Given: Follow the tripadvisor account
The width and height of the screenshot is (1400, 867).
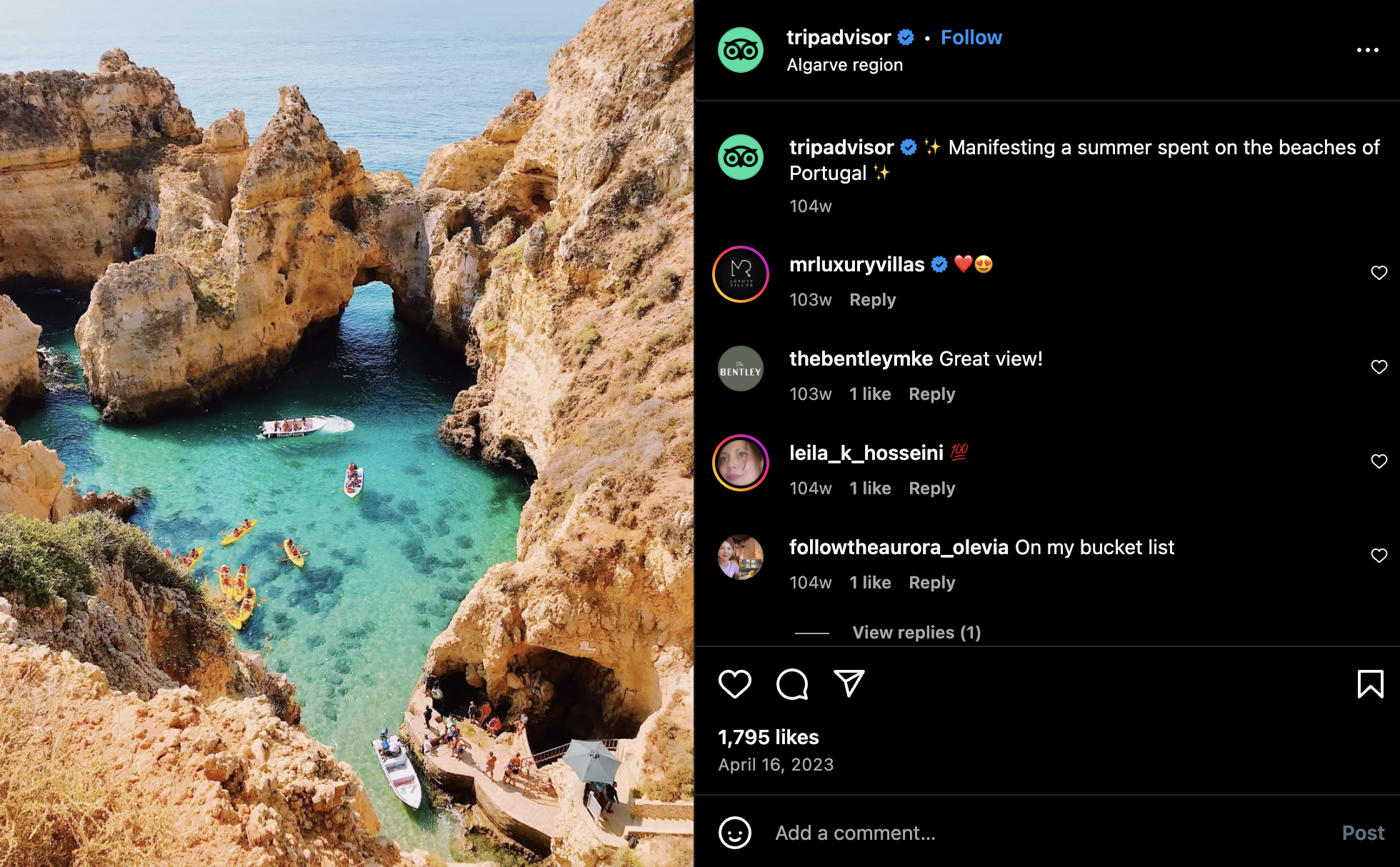Looking at the screenshot, I should (971, 37).
